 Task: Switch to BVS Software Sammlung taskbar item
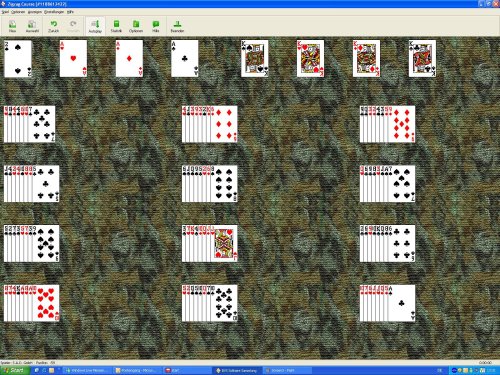click(x=237, y=370)
